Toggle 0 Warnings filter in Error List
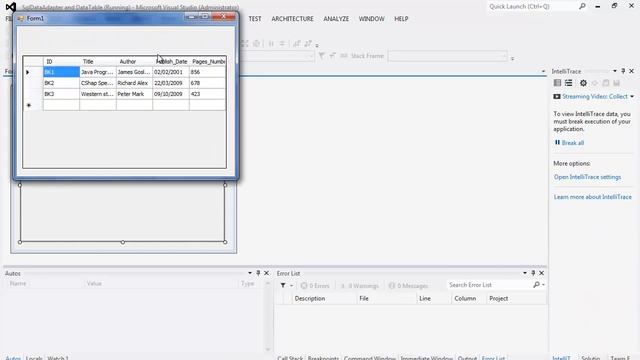The width and height of the screenshot is (640, 360). coord(360,286)
